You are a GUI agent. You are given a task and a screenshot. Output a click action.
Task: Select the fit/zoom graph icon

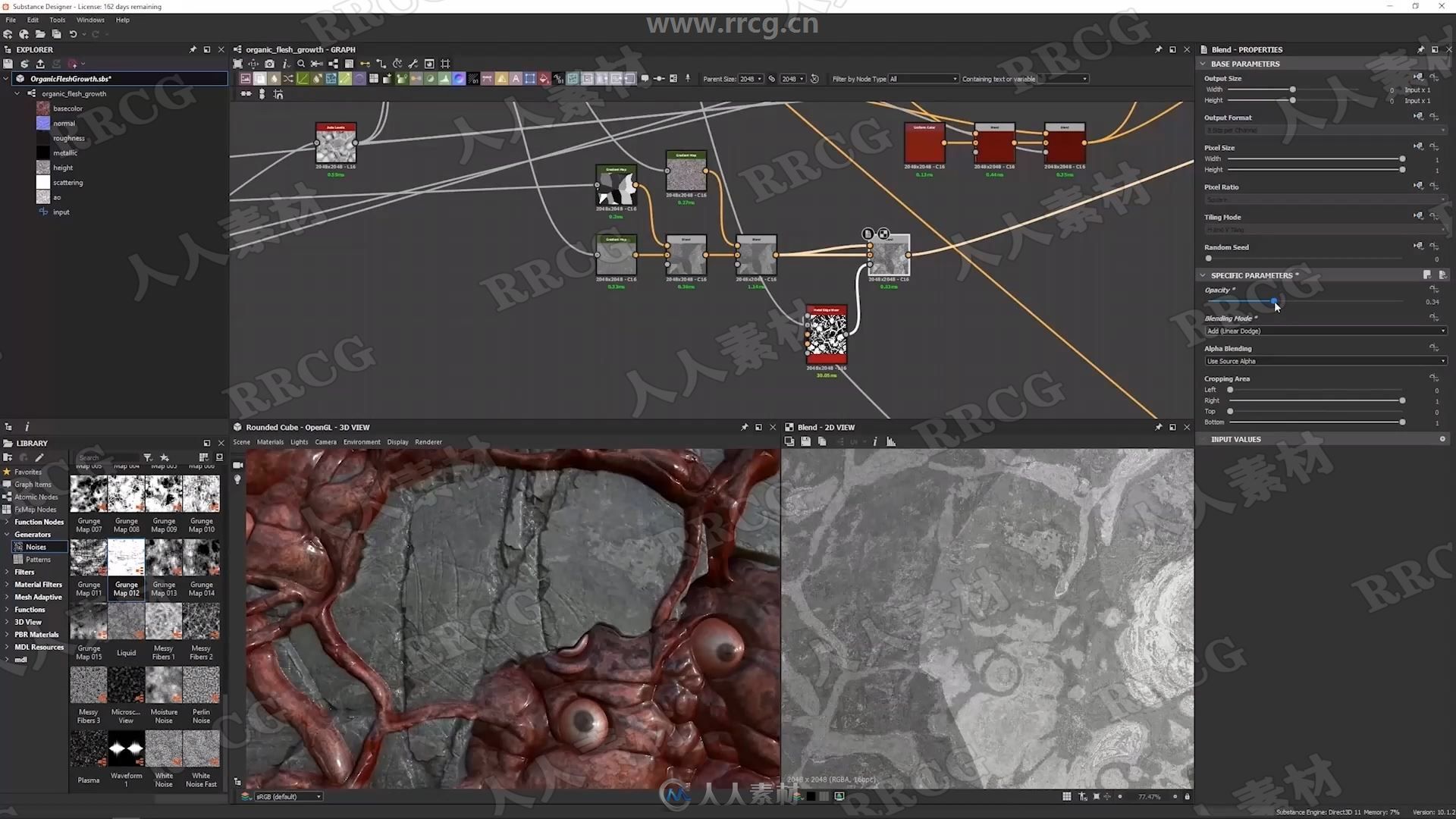[237, 63]
